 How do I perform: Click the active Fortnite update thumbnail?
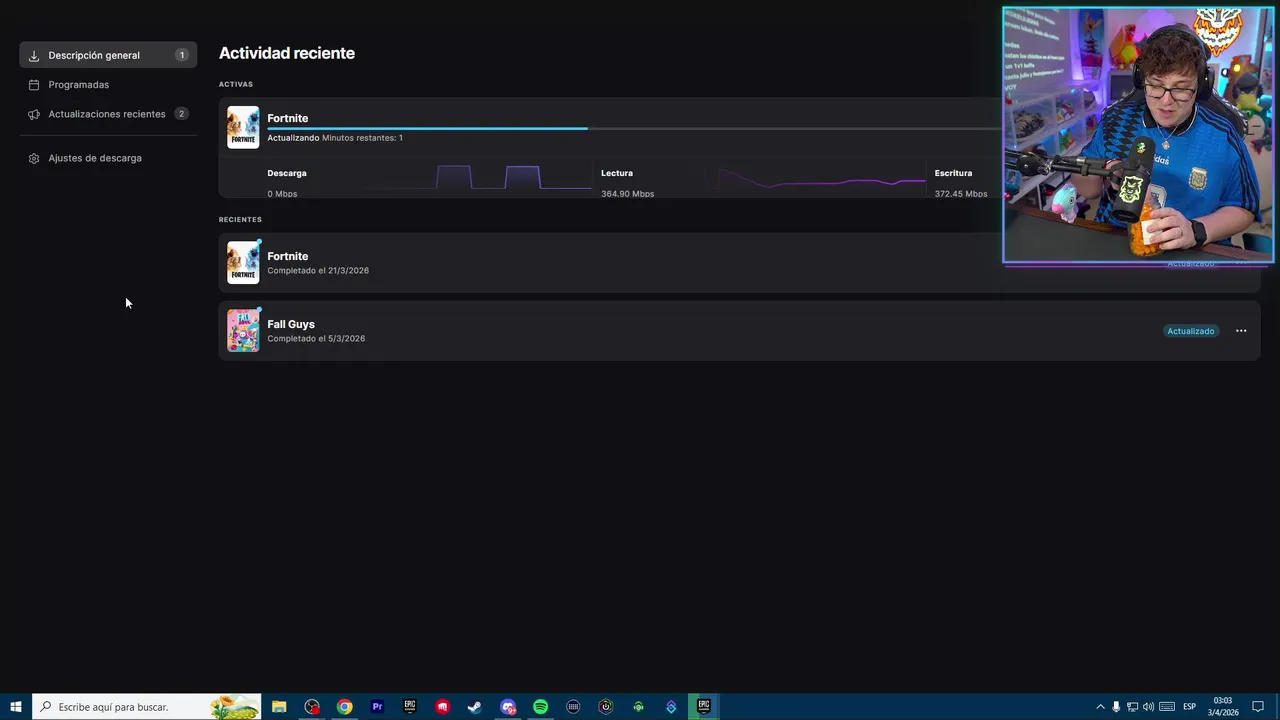pyautogui.click(x=243, y=127)
